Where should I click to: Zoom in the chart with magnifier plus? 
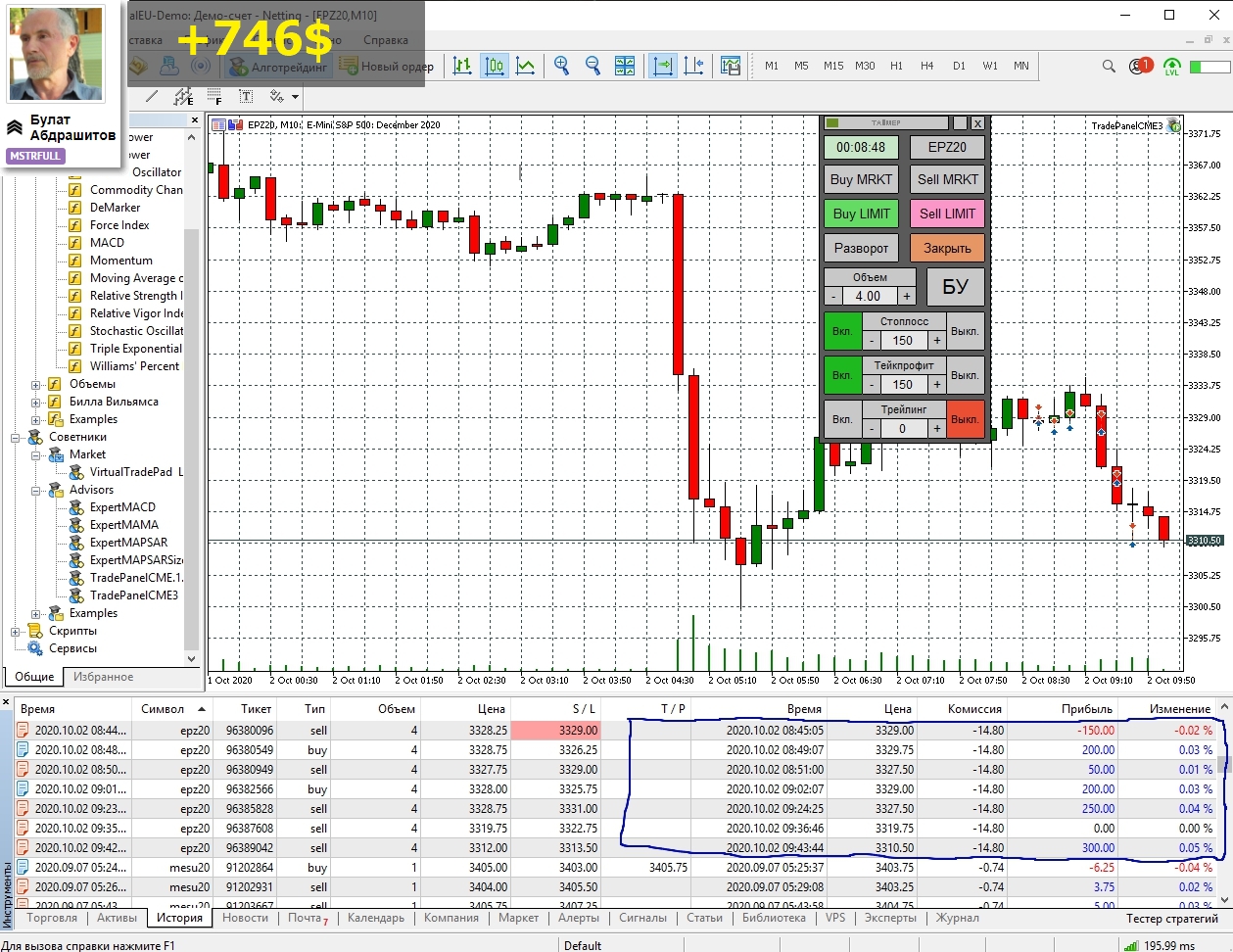click(x=562, y=66)
